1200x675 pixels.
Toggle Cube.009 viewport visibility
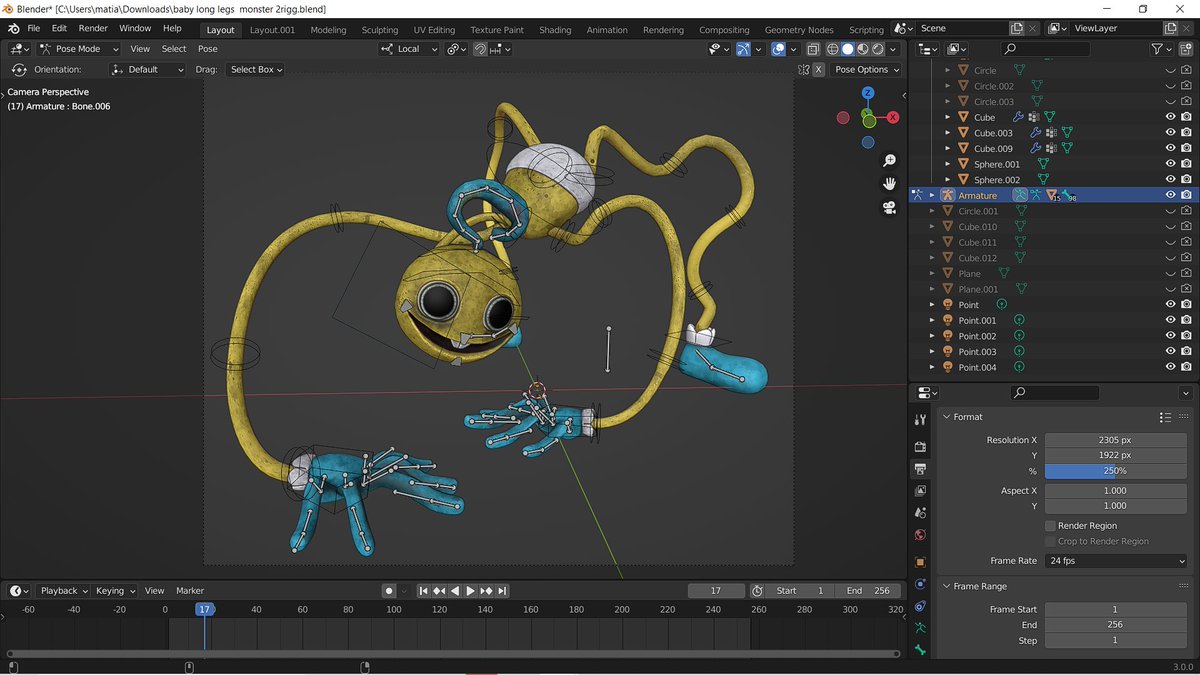(1170, 148)
